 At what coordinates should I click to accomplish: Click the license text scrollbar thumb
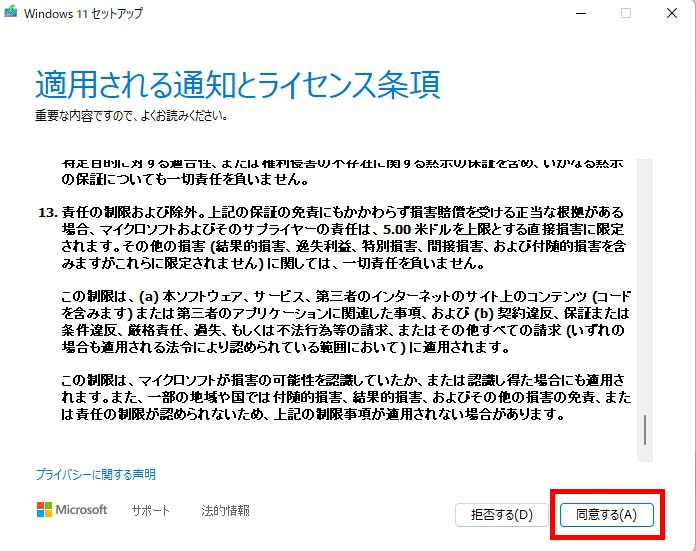pyautogui.click(x=645, y=429)
